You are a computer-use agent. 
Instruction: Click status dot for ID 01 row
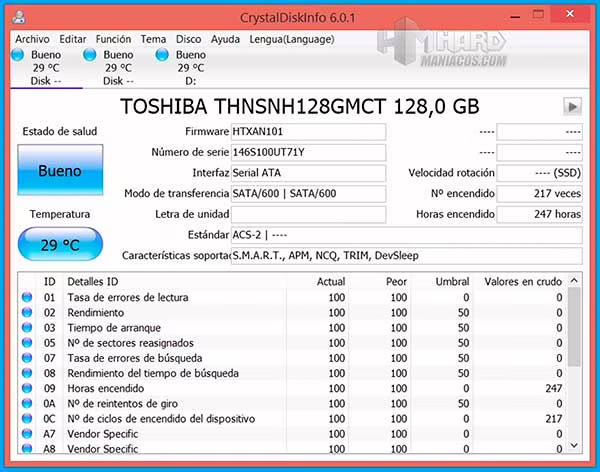point(27,297)
